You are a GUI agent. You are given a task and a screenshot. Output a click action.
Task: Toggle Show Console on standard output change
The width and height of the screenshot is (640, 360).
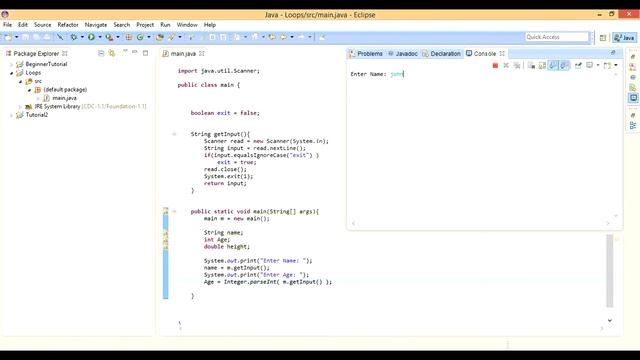553,65
